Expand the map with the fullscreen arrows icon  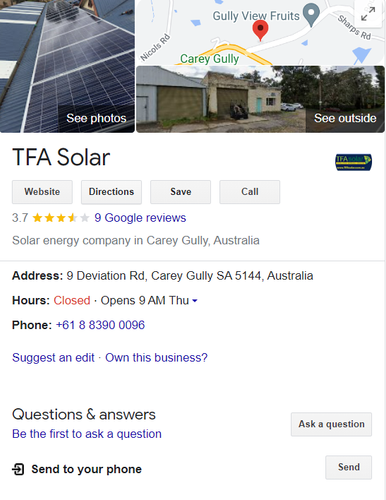tap(368, 14)
